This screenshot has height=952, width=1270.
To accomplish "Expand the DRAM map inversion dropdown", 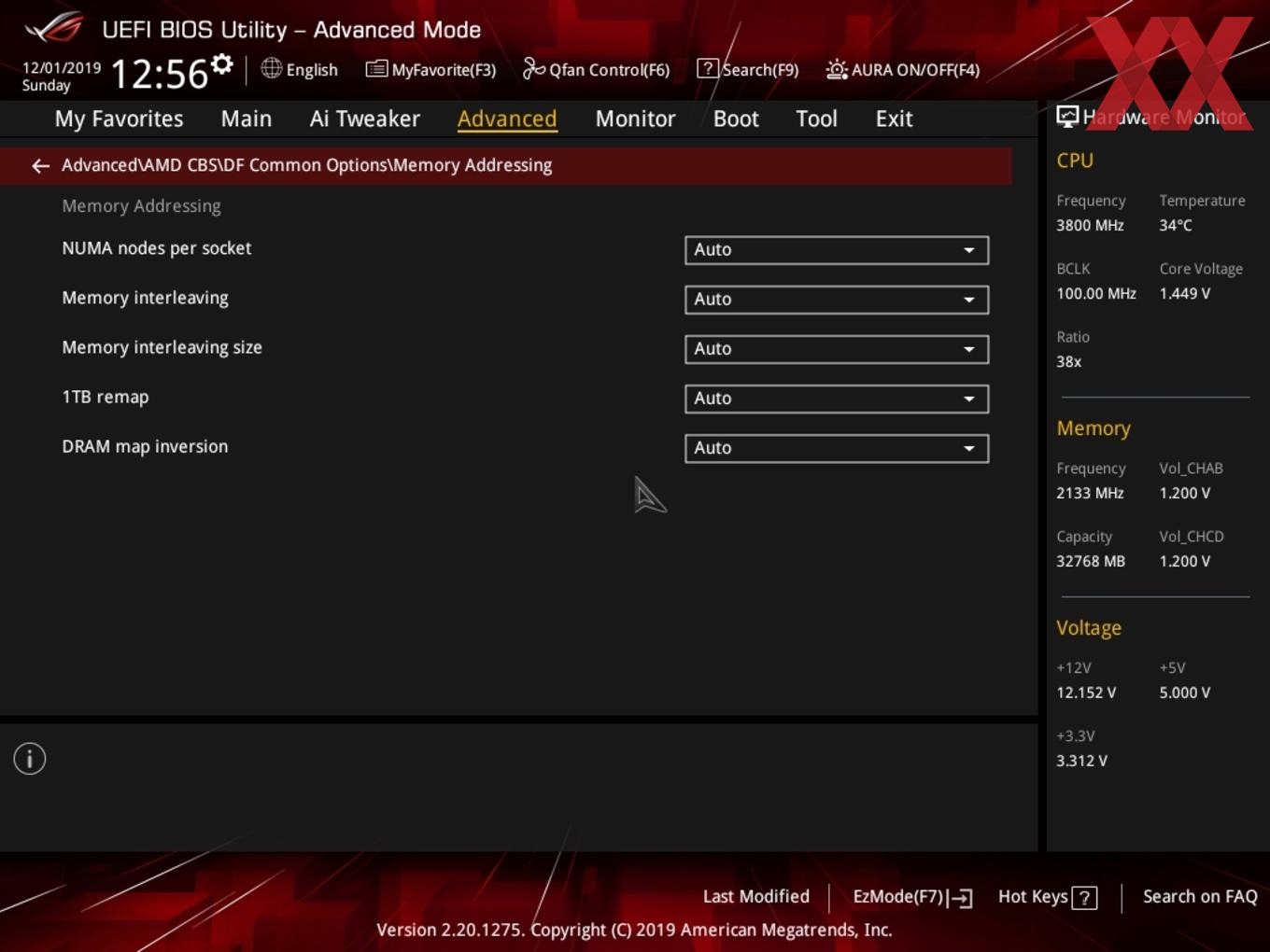I will pyautogui.click(x=837, y=448).
